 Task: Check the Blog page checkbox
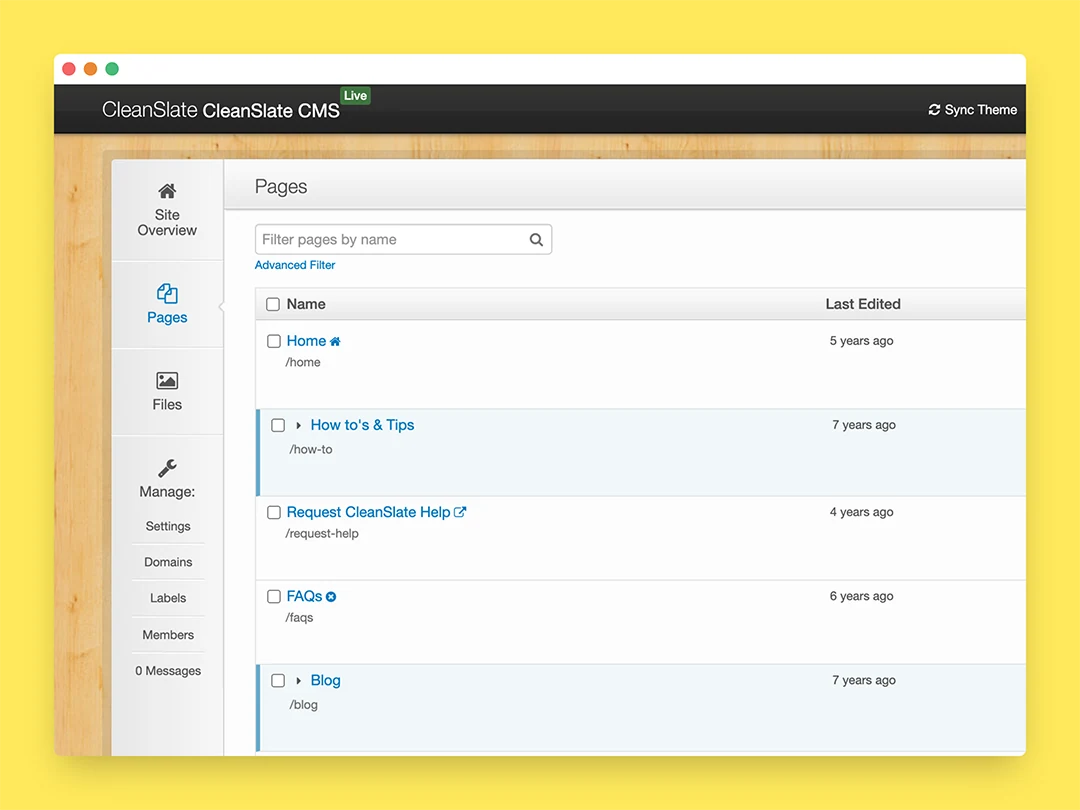[x=278, y=681]
